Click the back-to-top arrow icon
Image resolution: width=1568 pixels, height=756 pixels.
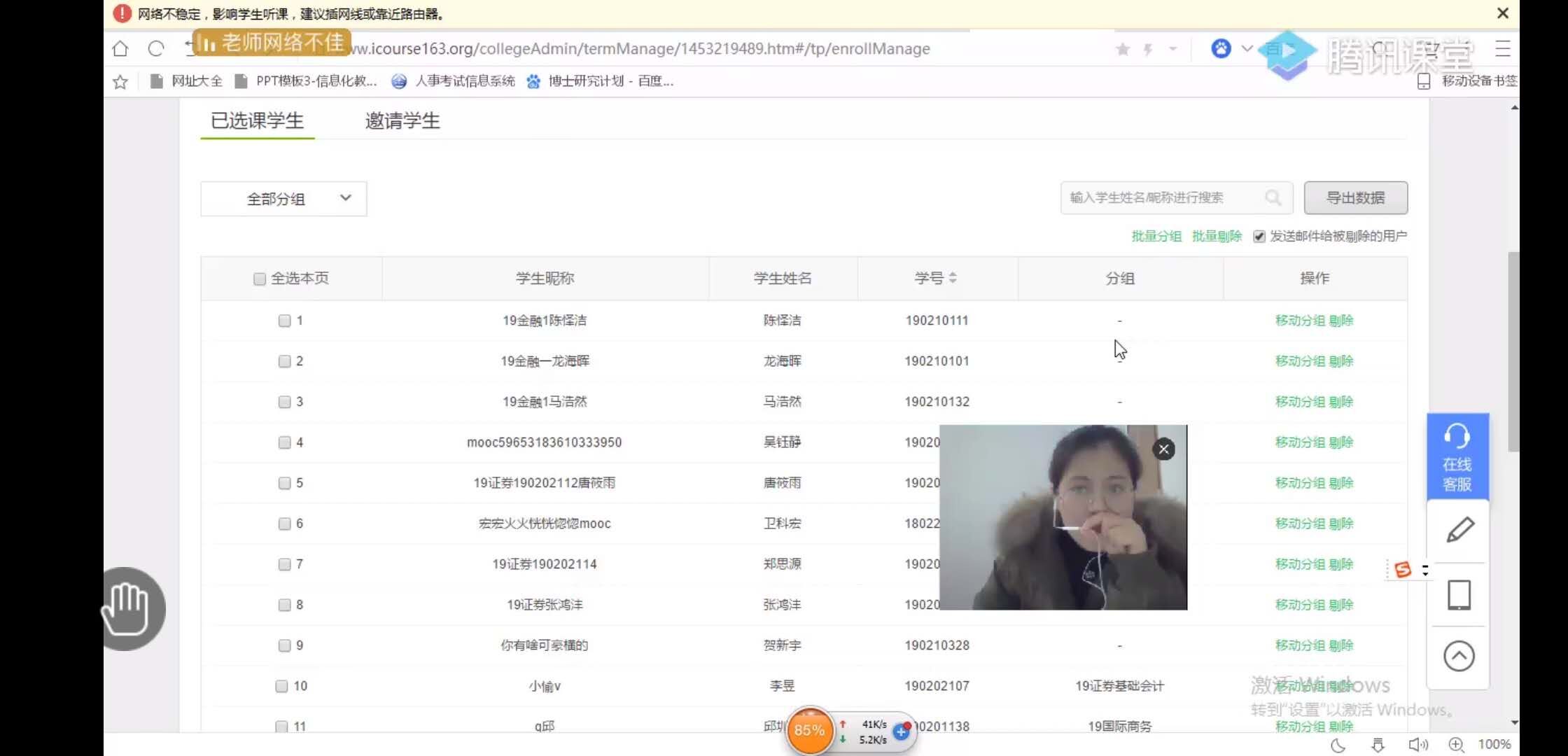[1459, 657]
